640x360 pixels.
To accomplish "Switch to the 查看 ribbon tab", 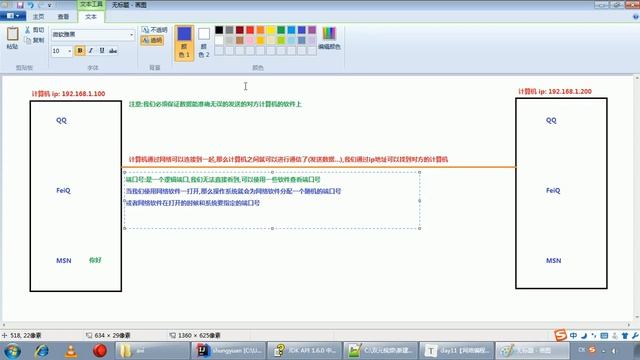I will pos(63,16).
